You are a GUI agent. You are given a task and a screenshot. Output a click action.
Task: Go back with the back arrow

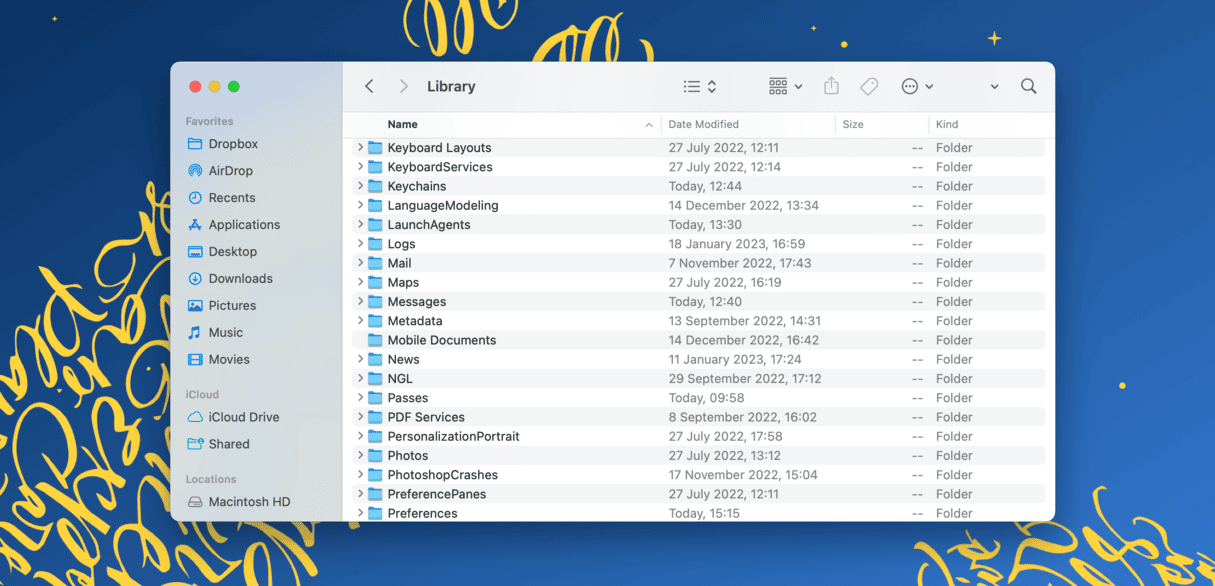pyautogui.click(x=369, y=87)
